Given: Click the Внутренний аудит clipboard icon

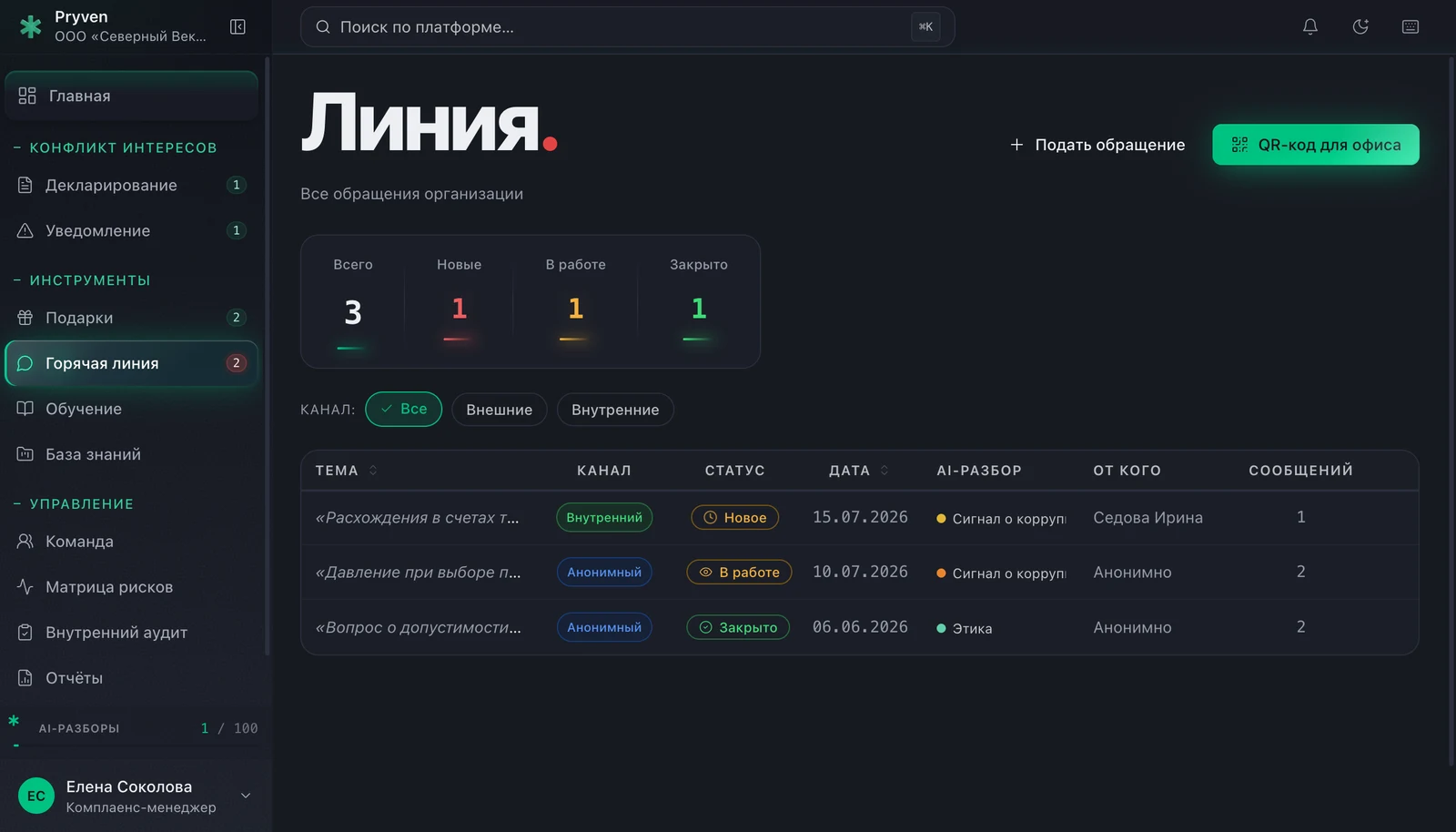Looking at the screenshot, I should coord(25,633).
